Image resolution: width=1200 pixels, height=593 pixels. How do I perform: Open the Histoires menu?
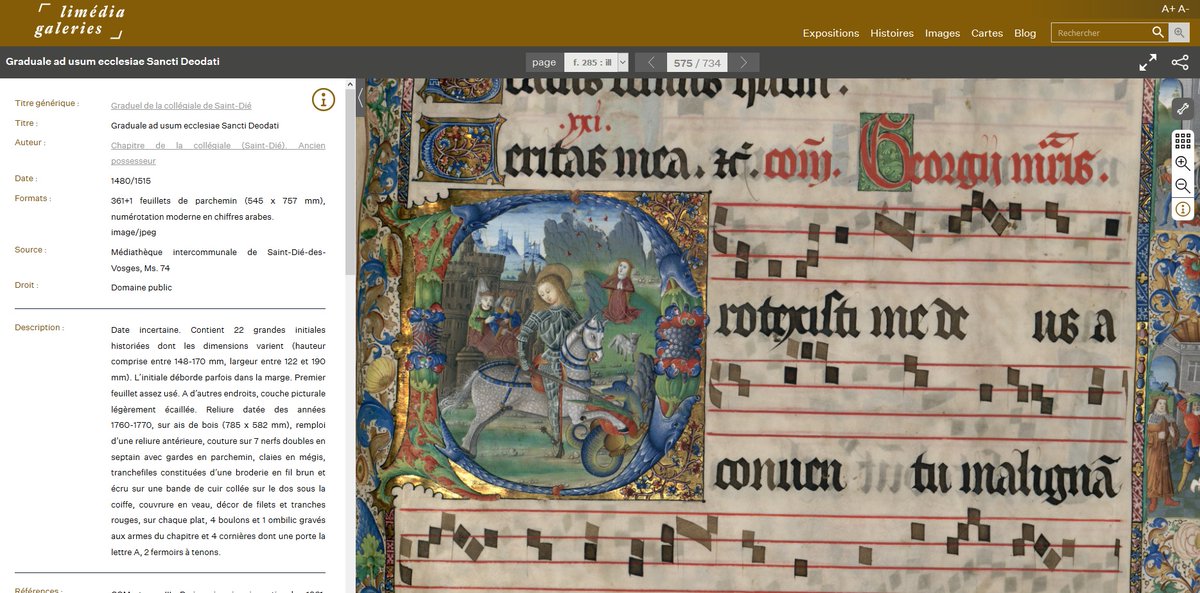892,33
